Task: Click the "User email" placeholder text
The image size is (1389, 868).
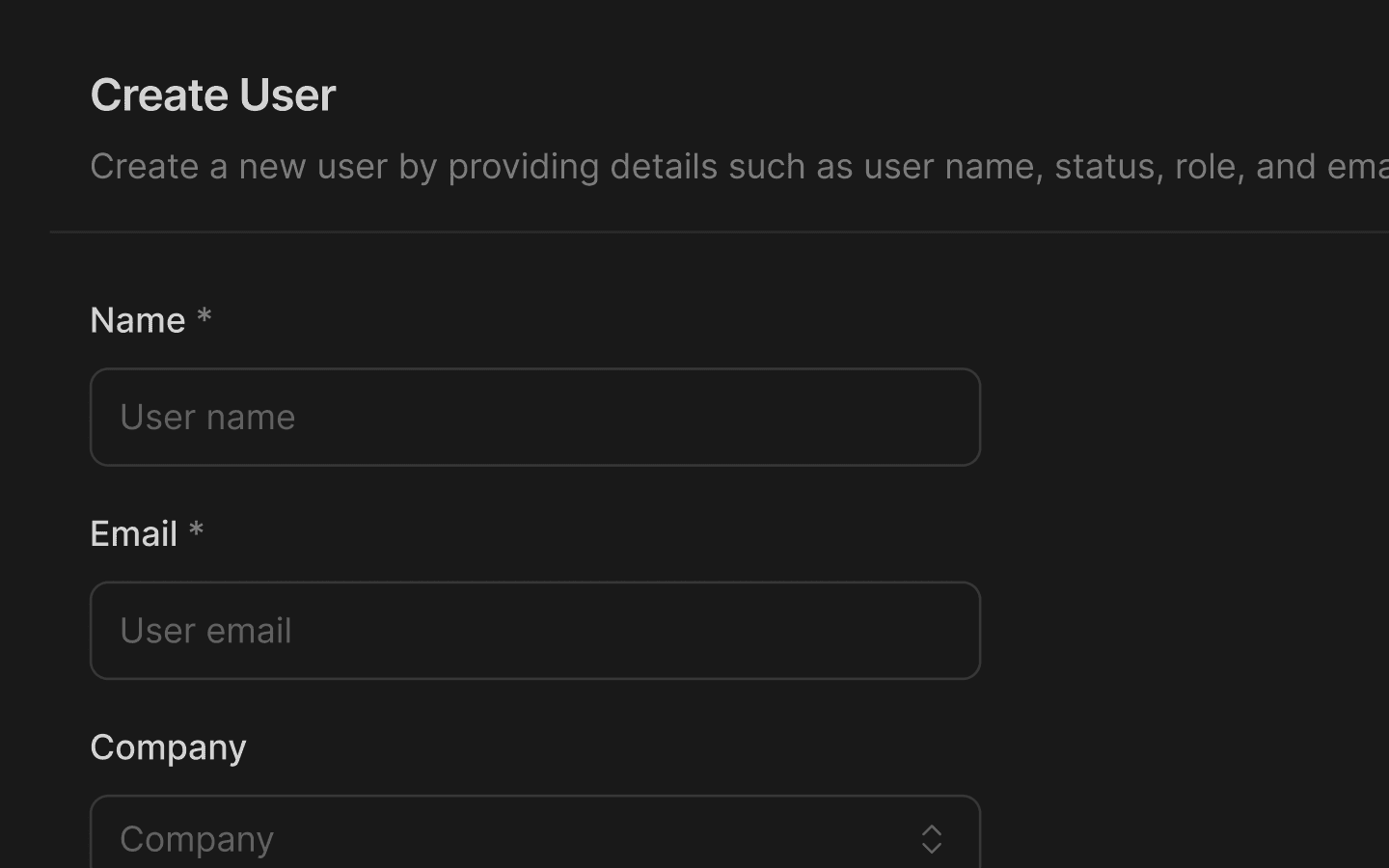Action: click(205, 630)
